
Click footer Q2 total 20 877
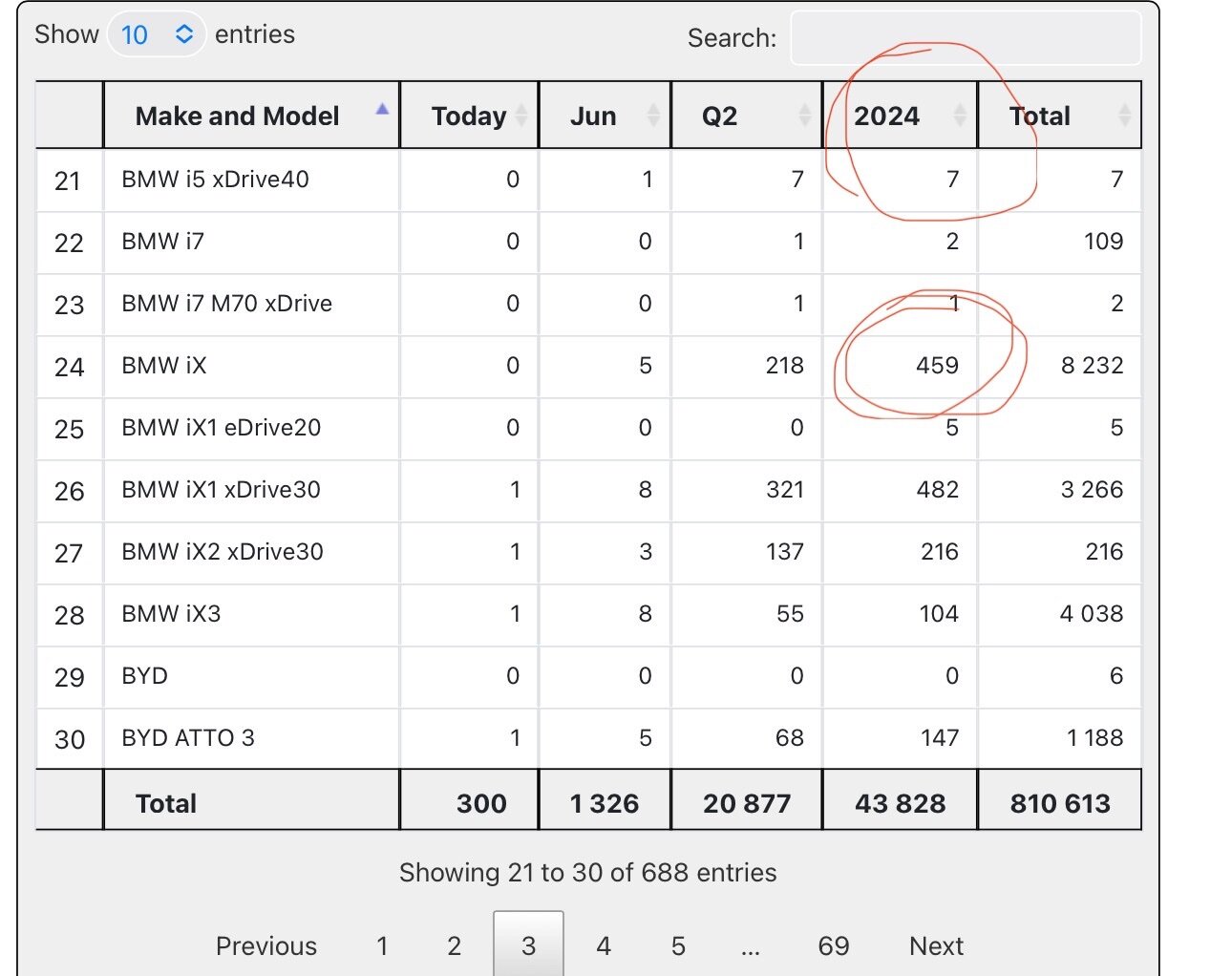click(747, 803)
